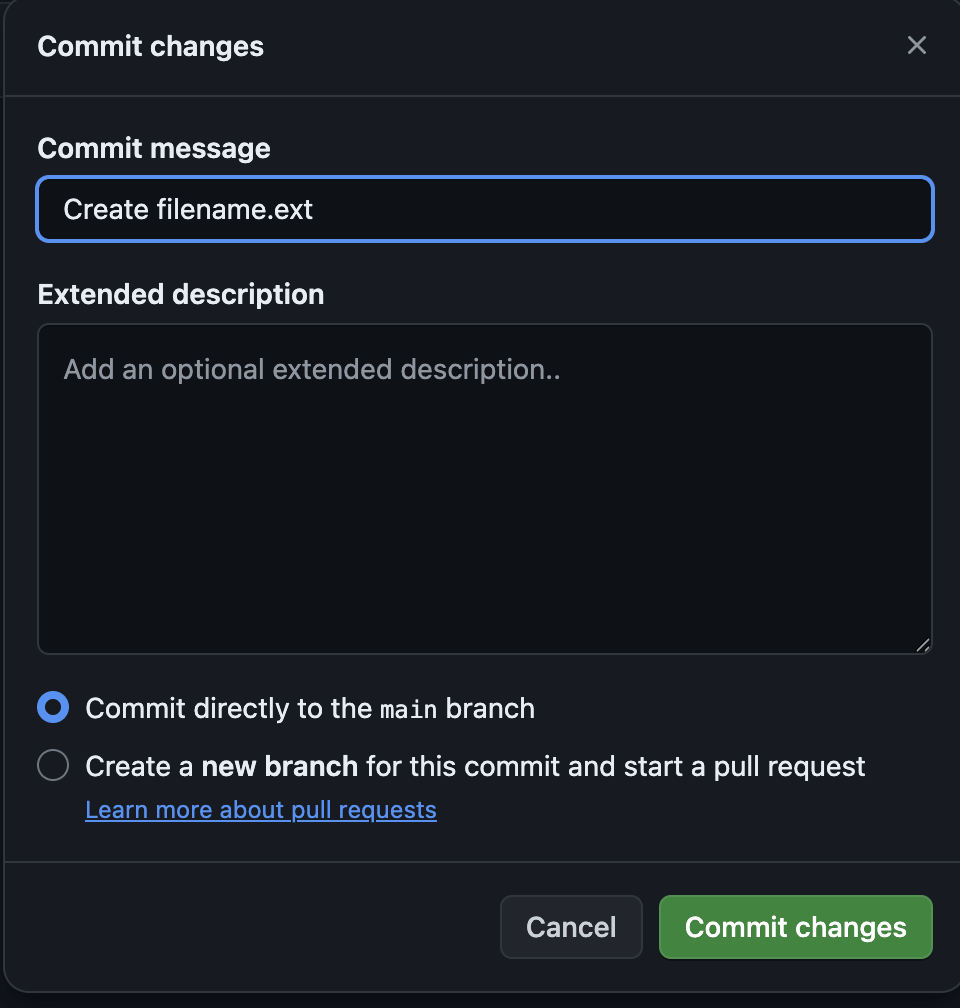Open Learn more about pull requests link
960x1008 pixels.
click(x=261, y=810)
